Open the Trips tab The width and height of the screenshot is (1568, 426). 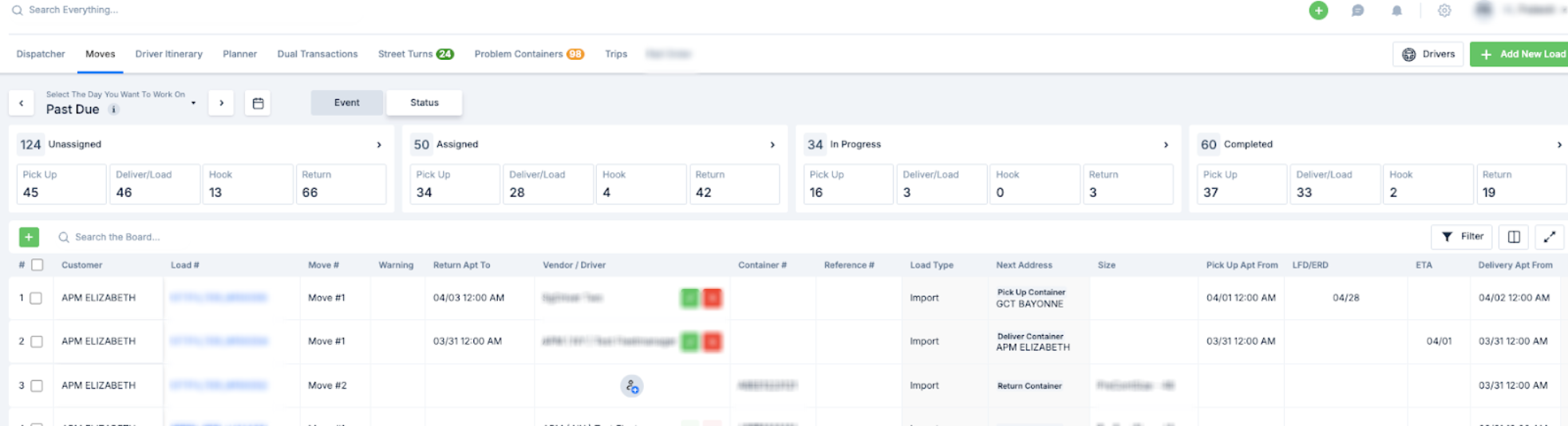(x=616, y=54)
